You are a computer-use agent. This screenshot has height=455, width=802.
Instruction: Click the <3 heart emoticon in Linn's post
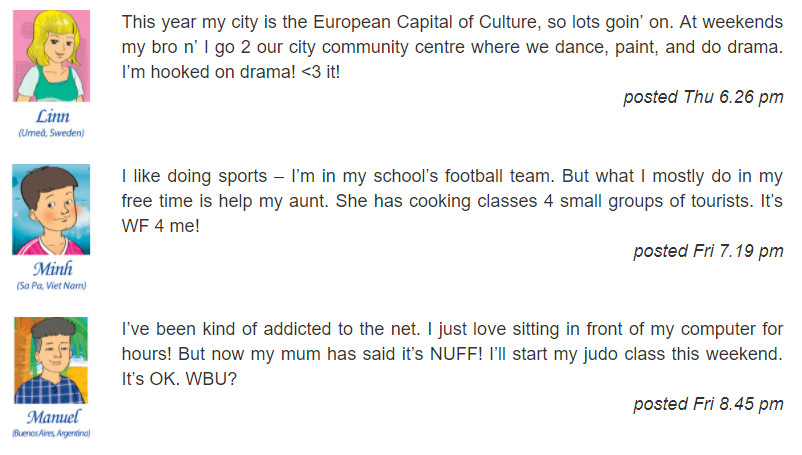[311, 72]
